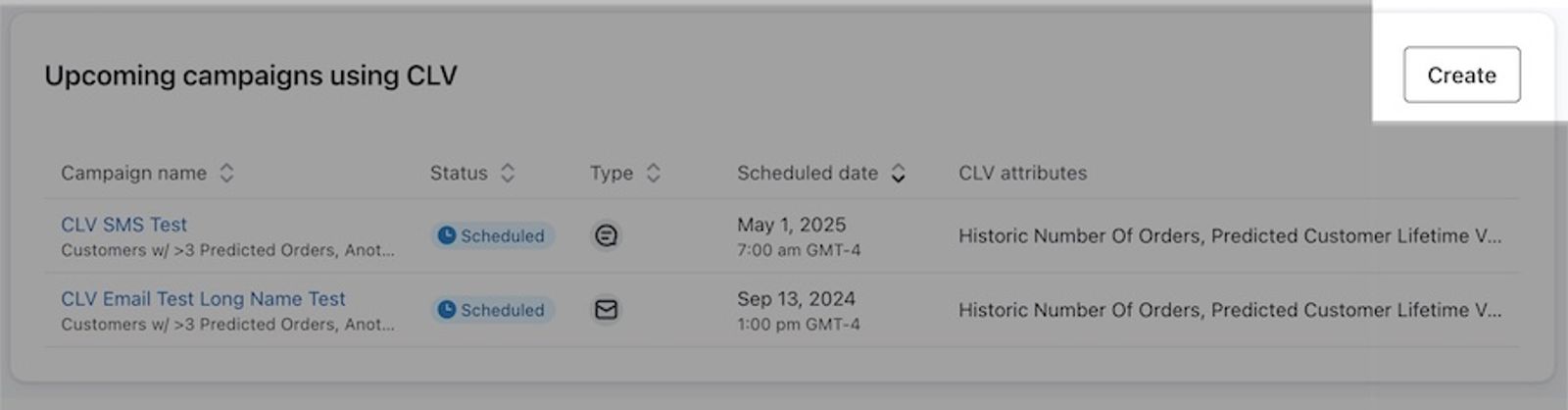This screenshot has width=1568, height=410.
Task: Sort by Scheduled date arrows
Action: (898, 173)
